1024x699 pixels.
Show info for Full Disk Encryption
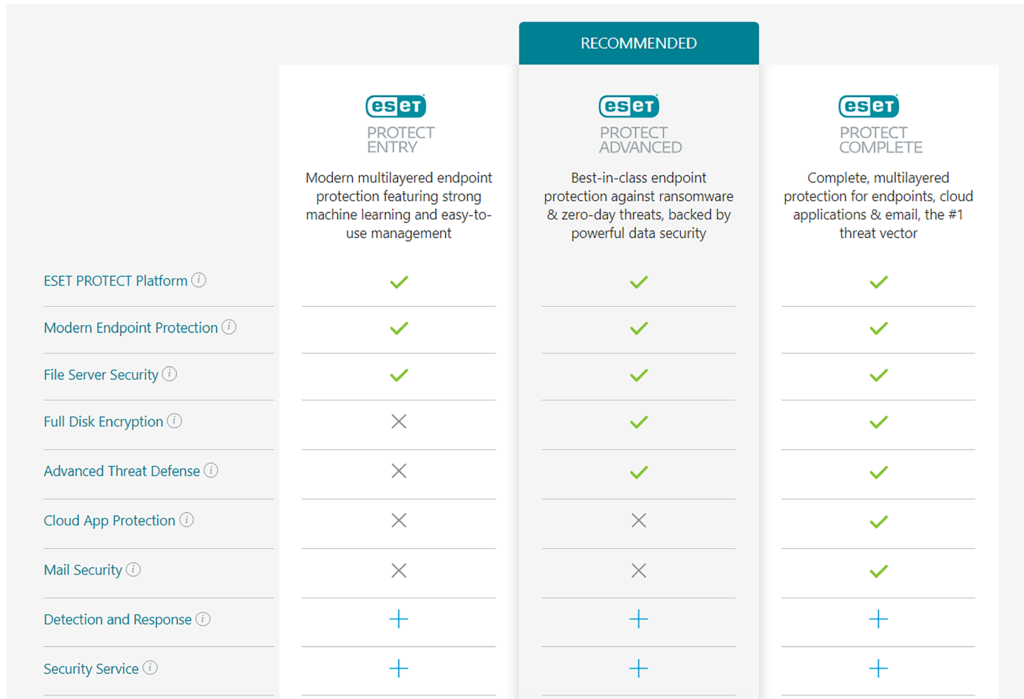[x=175, y=421]
